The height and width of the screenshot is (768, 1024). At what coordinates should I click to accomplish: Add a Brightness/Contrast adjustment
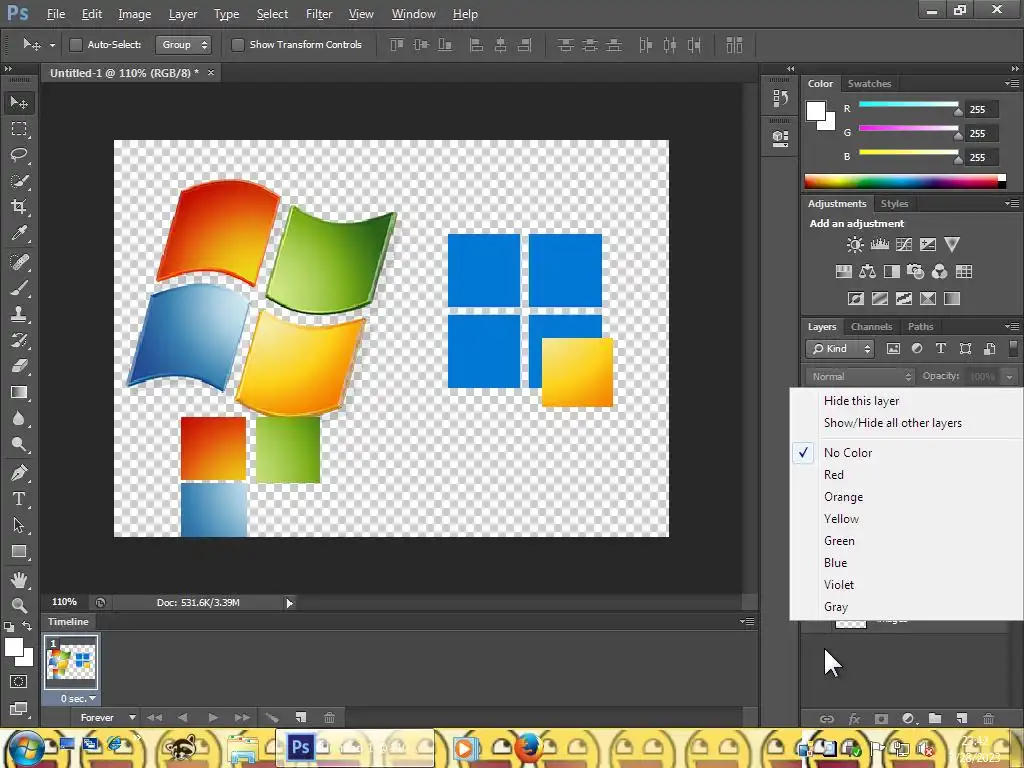click(x=855, y=245)
